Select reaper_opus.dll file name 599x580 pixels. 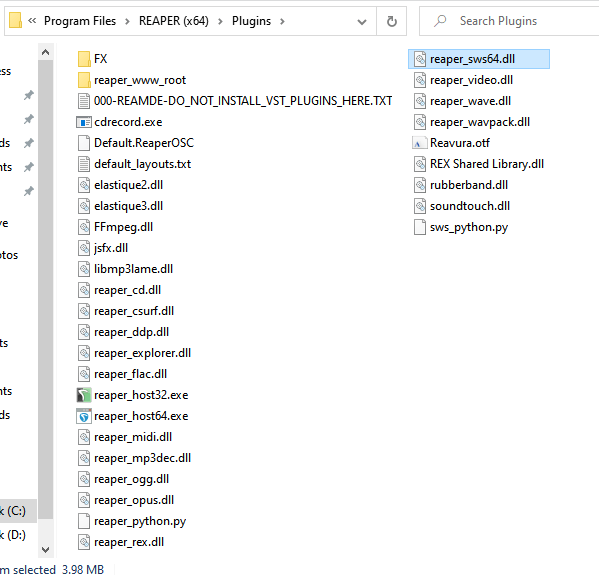[134, 500]
